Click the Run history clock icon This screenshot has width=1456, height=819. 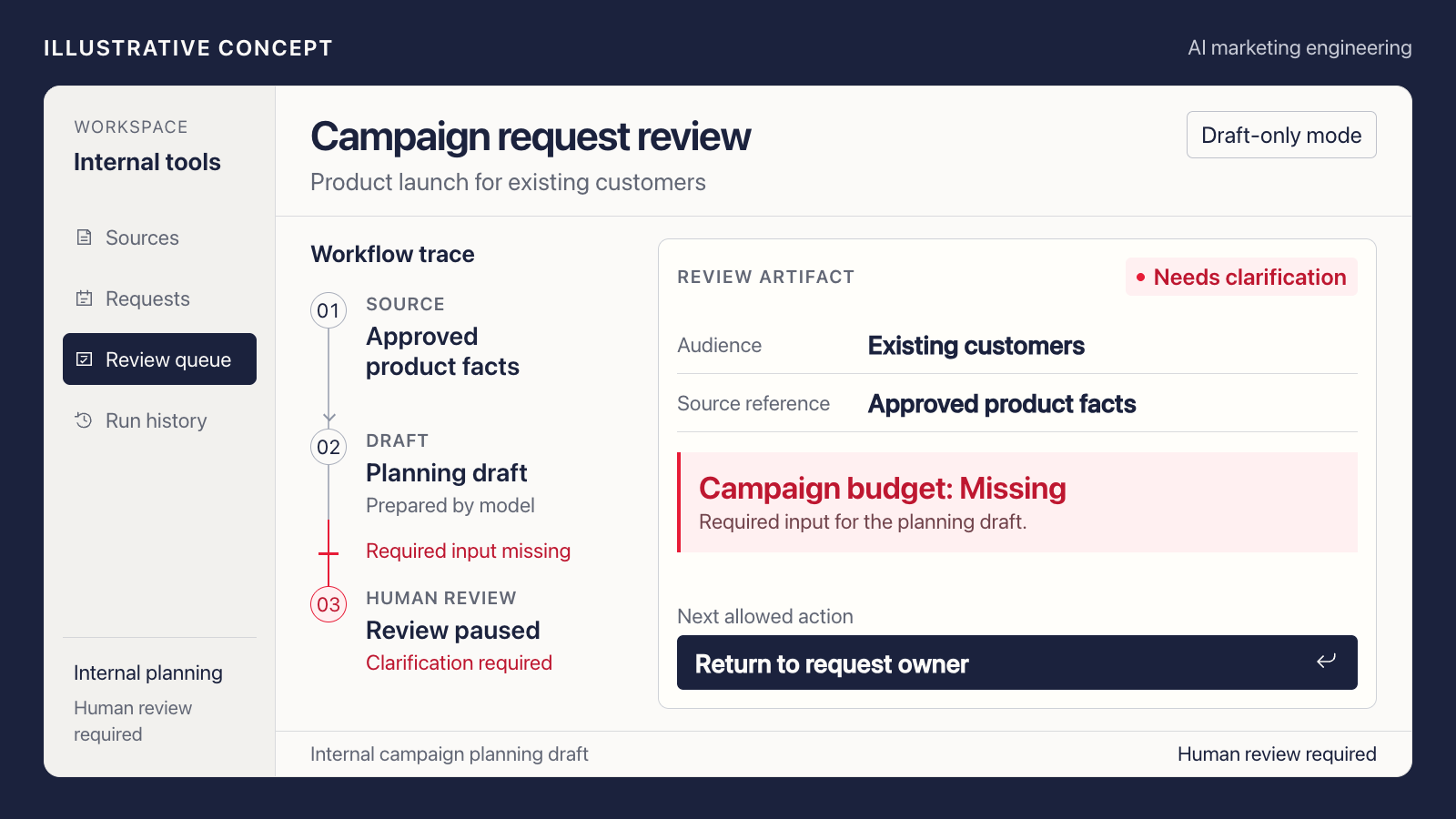point(84,420)
